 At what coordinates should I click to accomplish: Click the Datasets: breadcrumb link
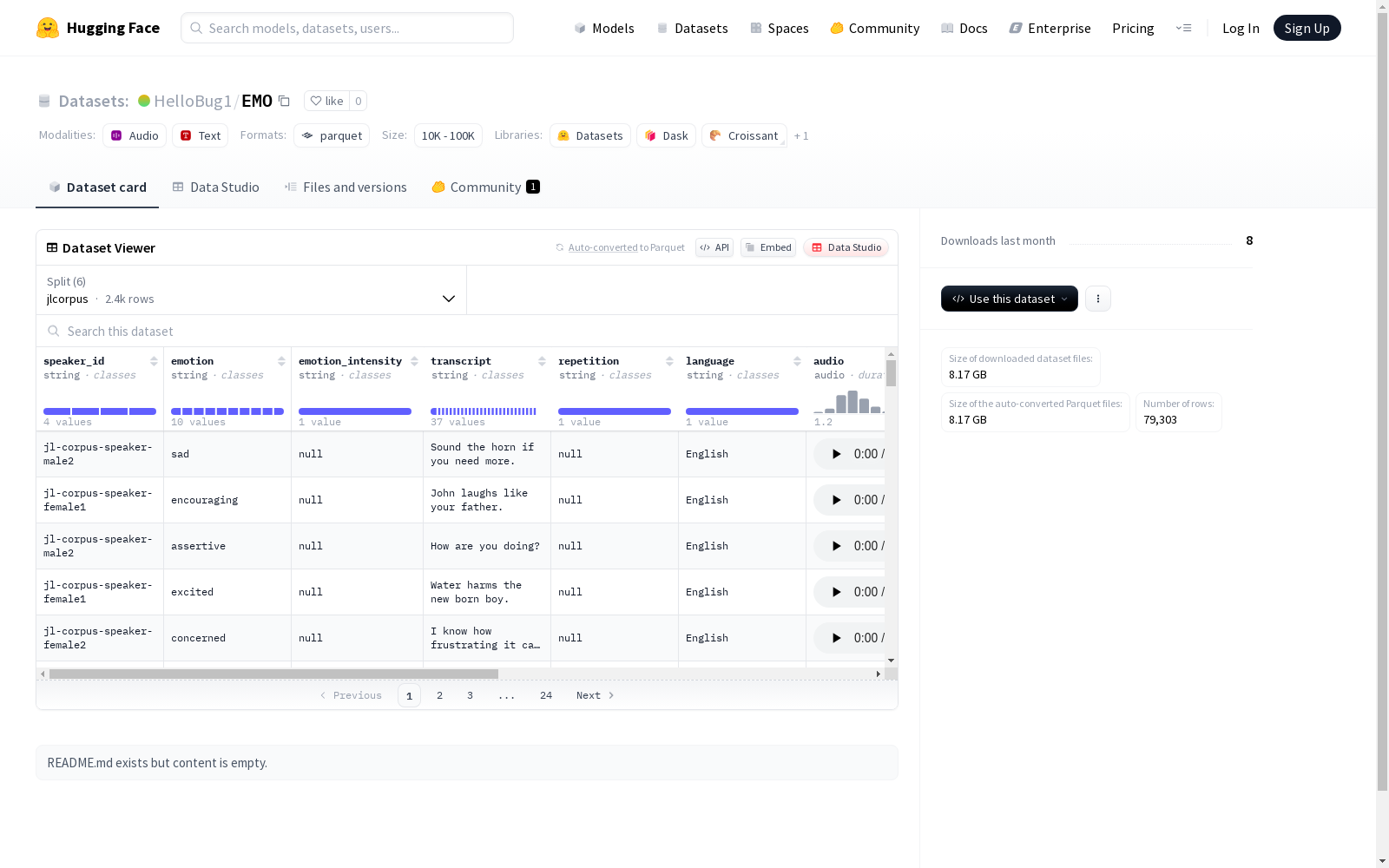pyautogui.click(x=93, y=101)
